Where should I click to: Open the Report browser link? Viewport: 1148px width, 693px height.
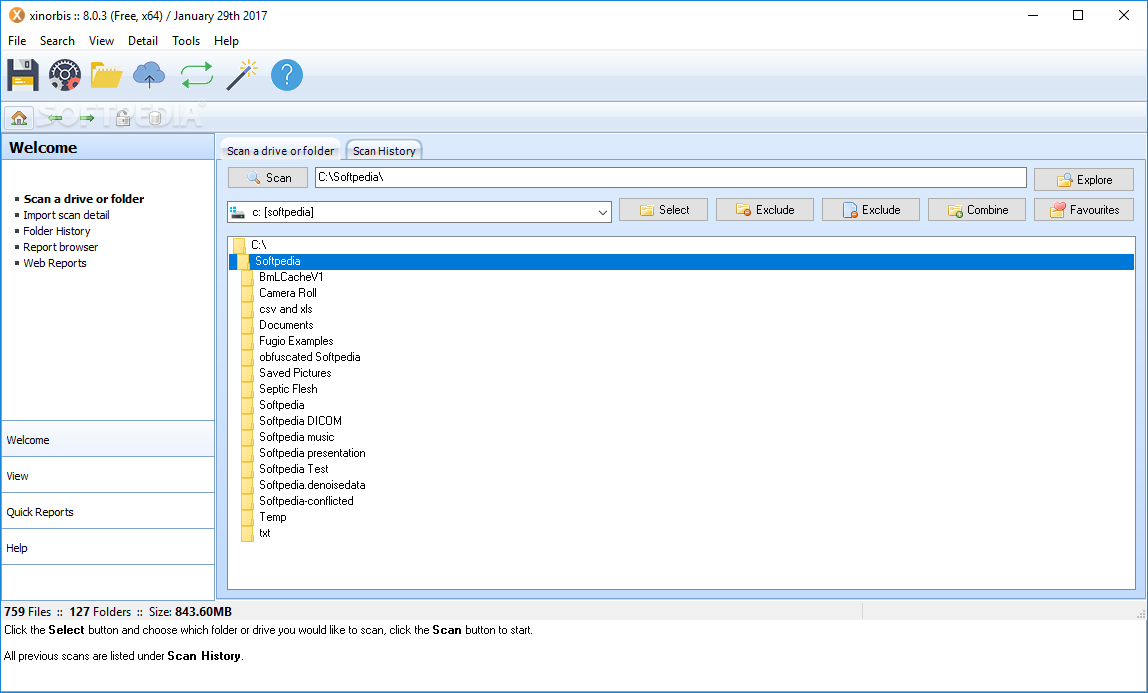click(x=60, y=247)
